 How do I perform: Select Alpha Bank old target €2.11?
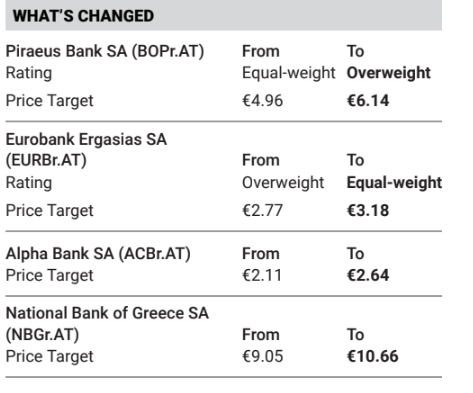tap(262, 275)
